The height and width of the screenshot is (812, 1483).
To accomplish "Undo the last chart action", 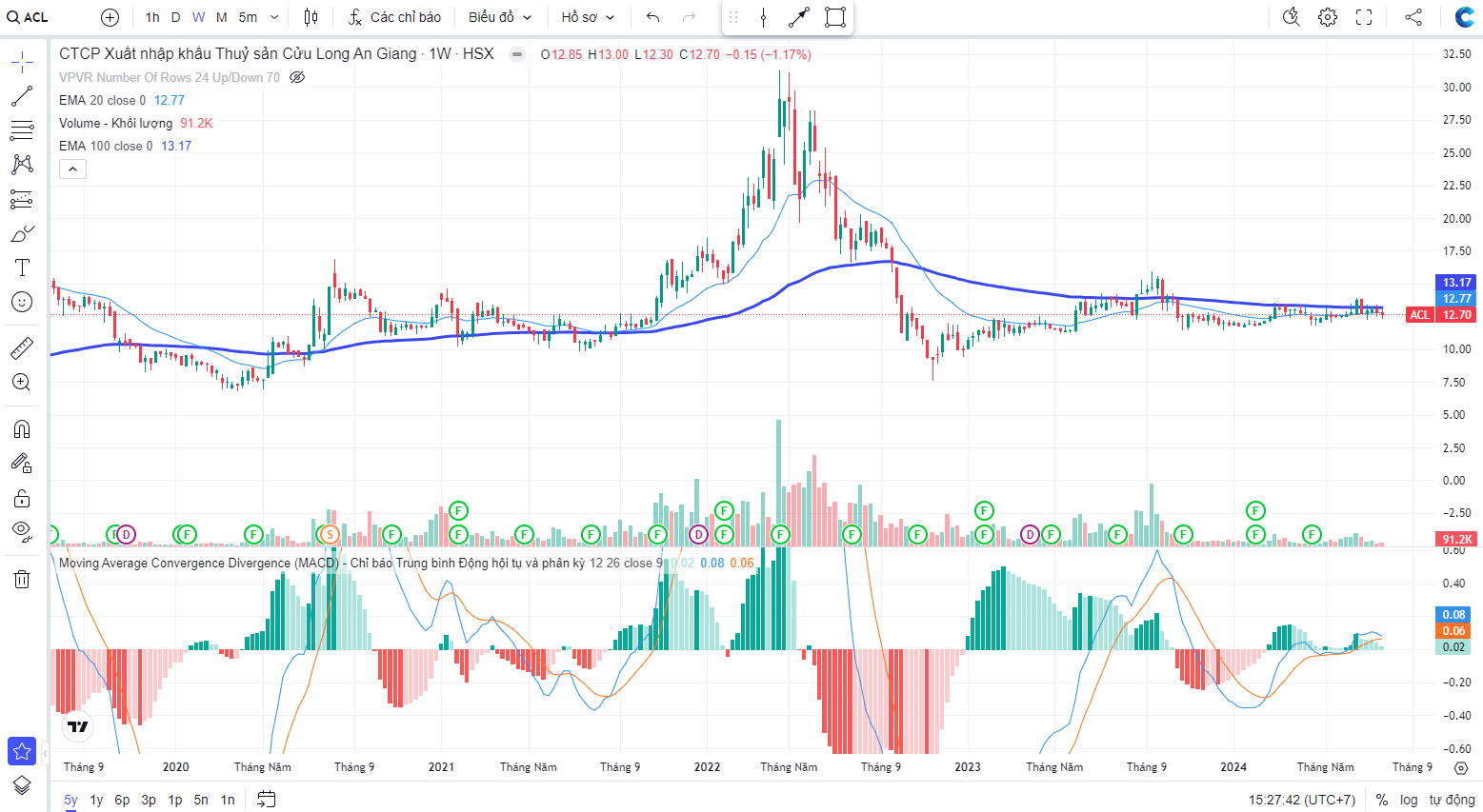I will (x=652, y=17).
